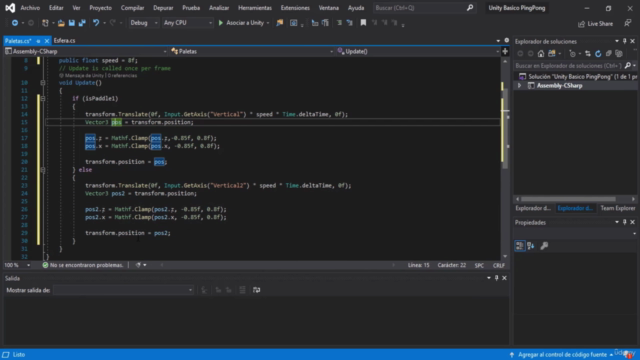Open Explorador de soluciones window options arrow
Screen dimensions: 640x360
click(x=617, y=41)
